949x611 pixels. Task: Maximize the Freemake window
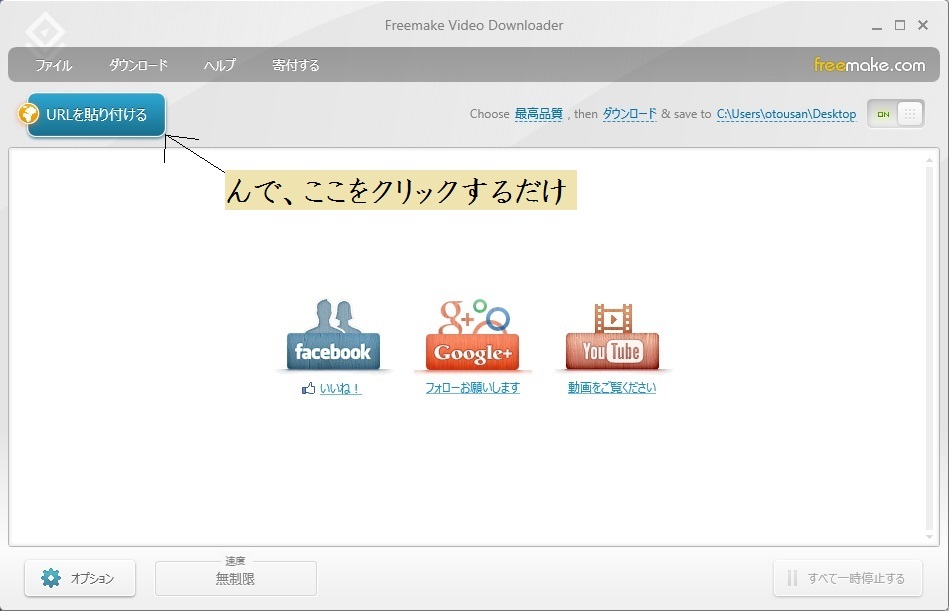click(x=900, y=25)
